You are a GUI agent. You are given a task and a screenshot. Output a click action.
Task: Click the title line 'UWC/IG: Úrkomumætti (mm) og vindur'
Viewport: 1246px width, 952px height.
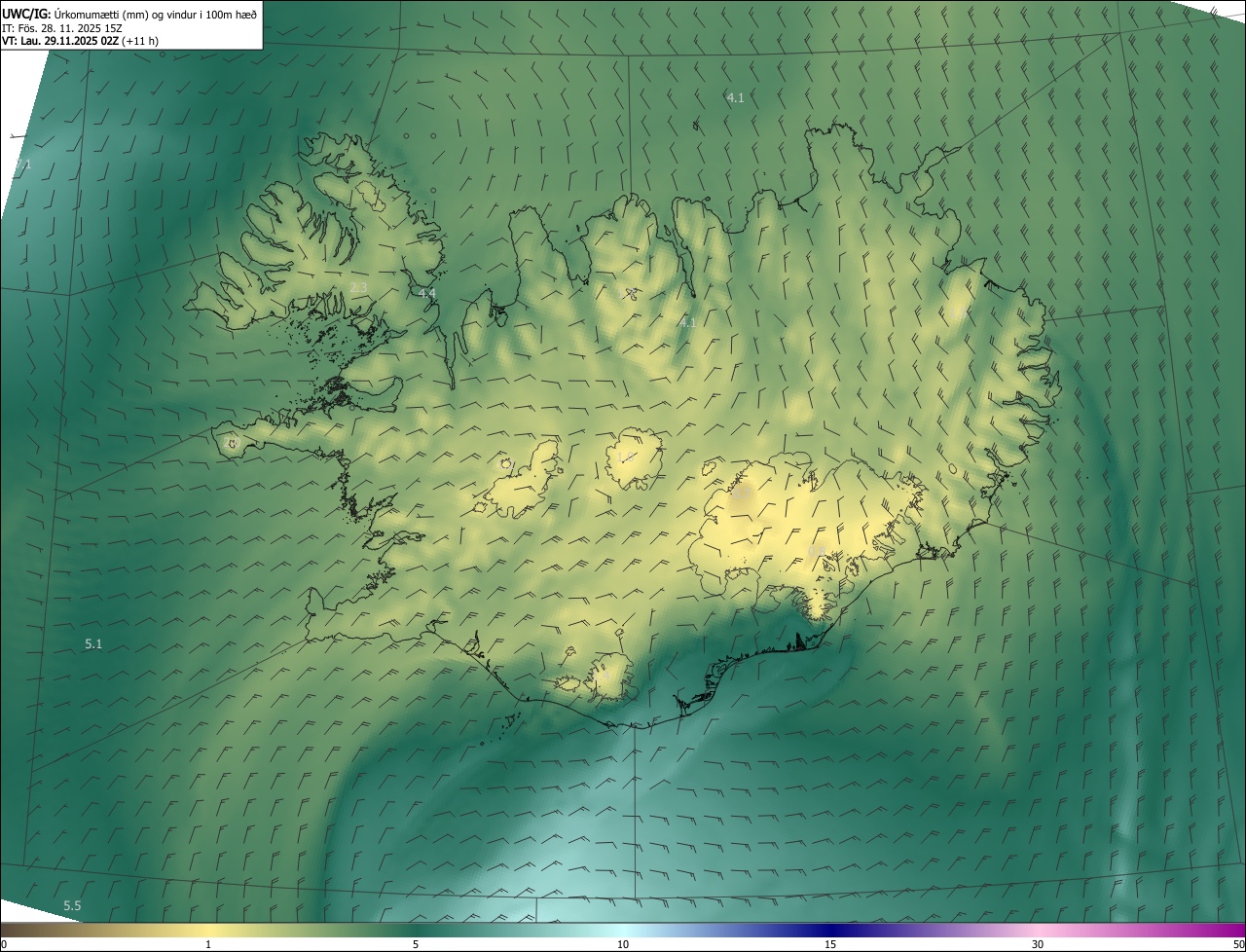coord(130,14)
